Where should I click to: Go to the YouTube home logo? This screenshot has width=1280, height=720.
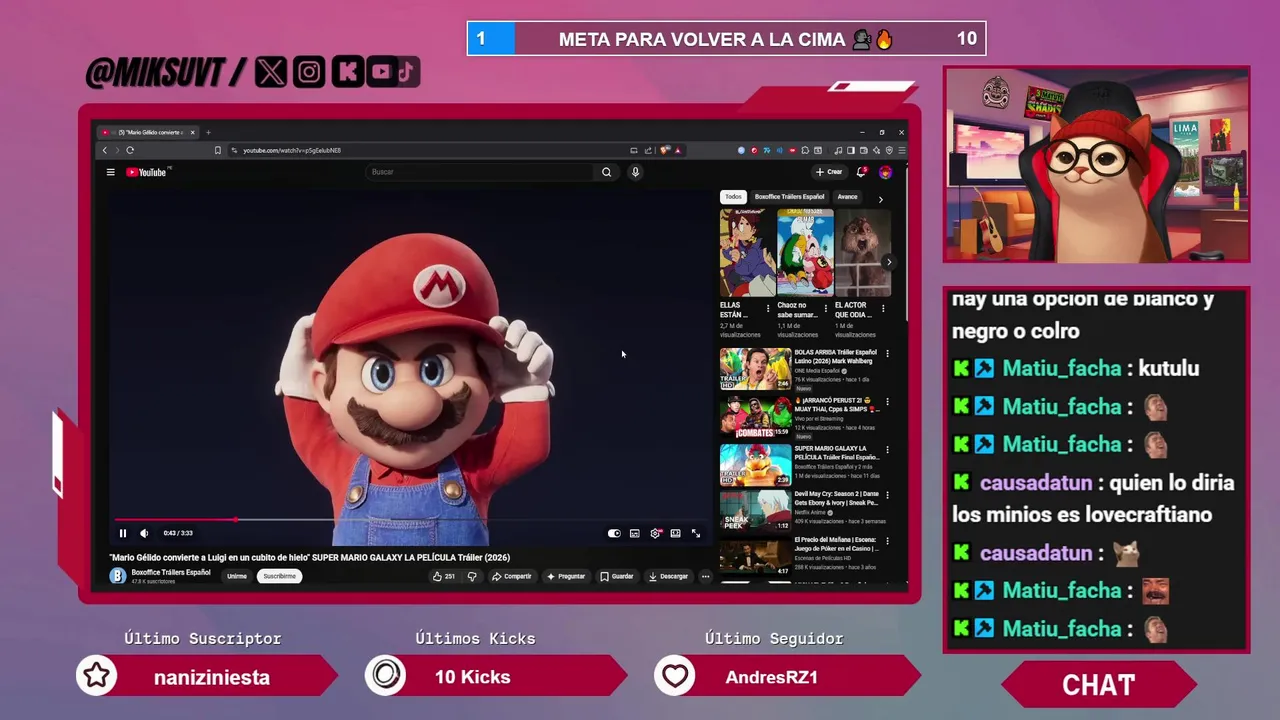pos(147,172)
